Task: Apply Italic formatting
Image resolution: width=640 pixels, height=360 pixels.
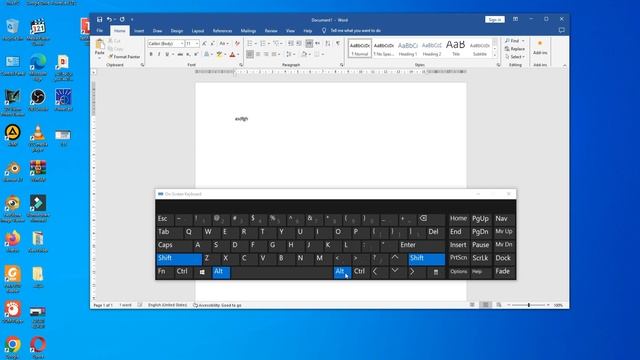Action: [159, 54]
